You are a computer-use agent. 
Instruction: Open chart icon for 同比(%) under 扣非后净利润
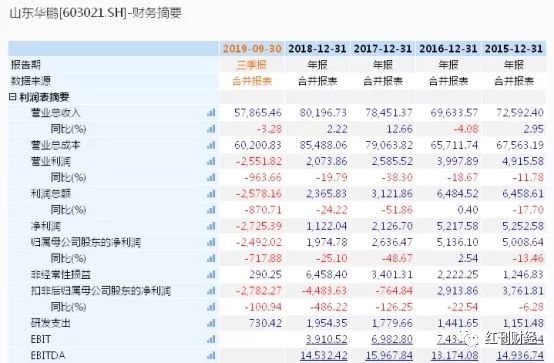pyautogui.click(x=211, y=307)
